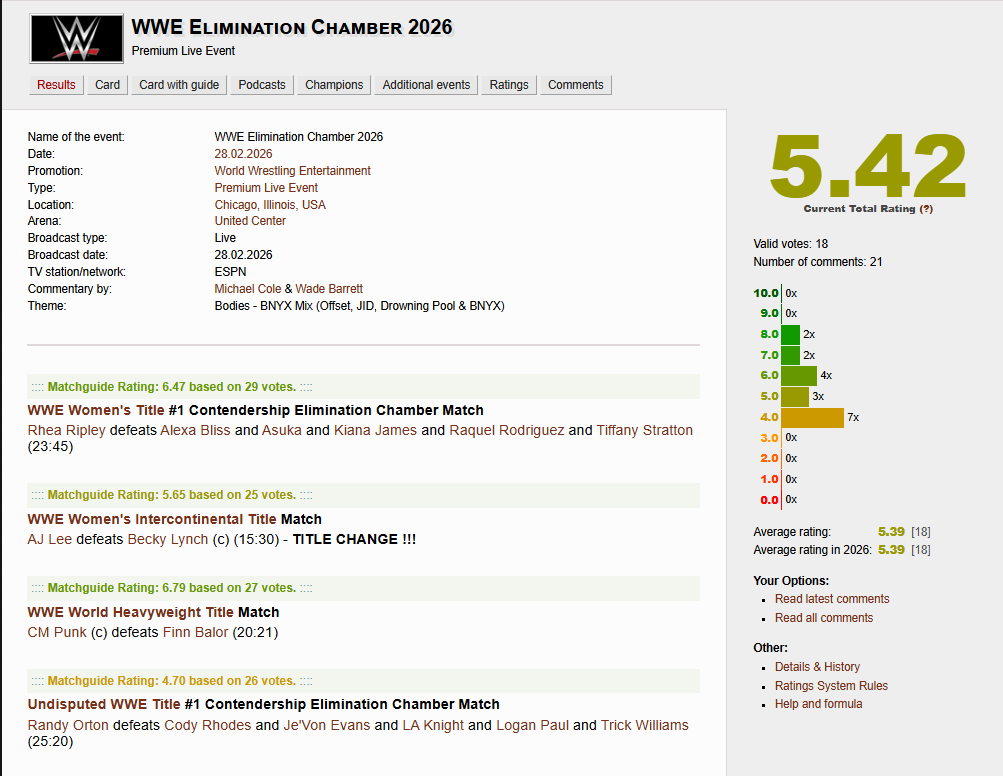
Task: Open World Wrestling Entertainment promotion link
Action: [x=292, y=171]
